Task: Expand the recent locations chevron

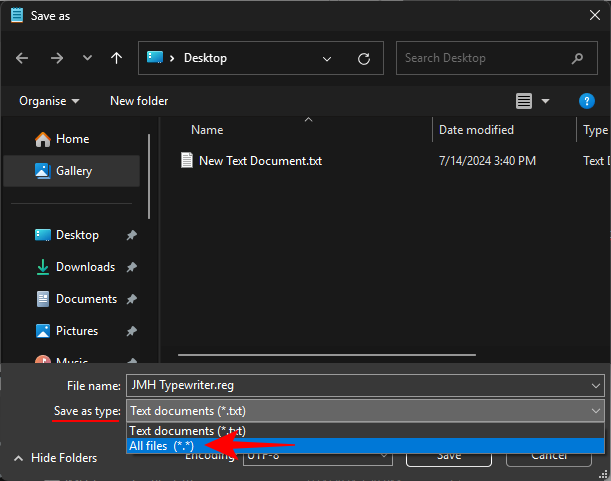Action: tap(87, 58)
